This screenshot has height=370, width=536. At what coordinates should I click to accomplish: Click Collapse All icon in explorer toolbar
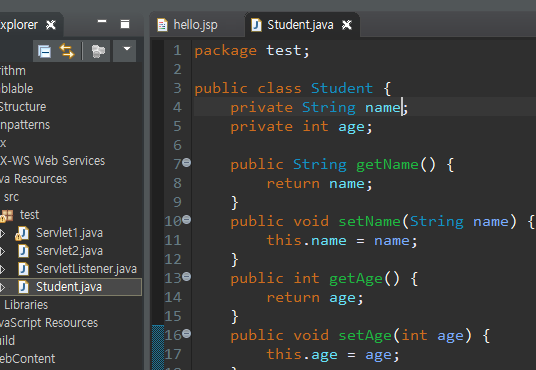pos(44,51)
